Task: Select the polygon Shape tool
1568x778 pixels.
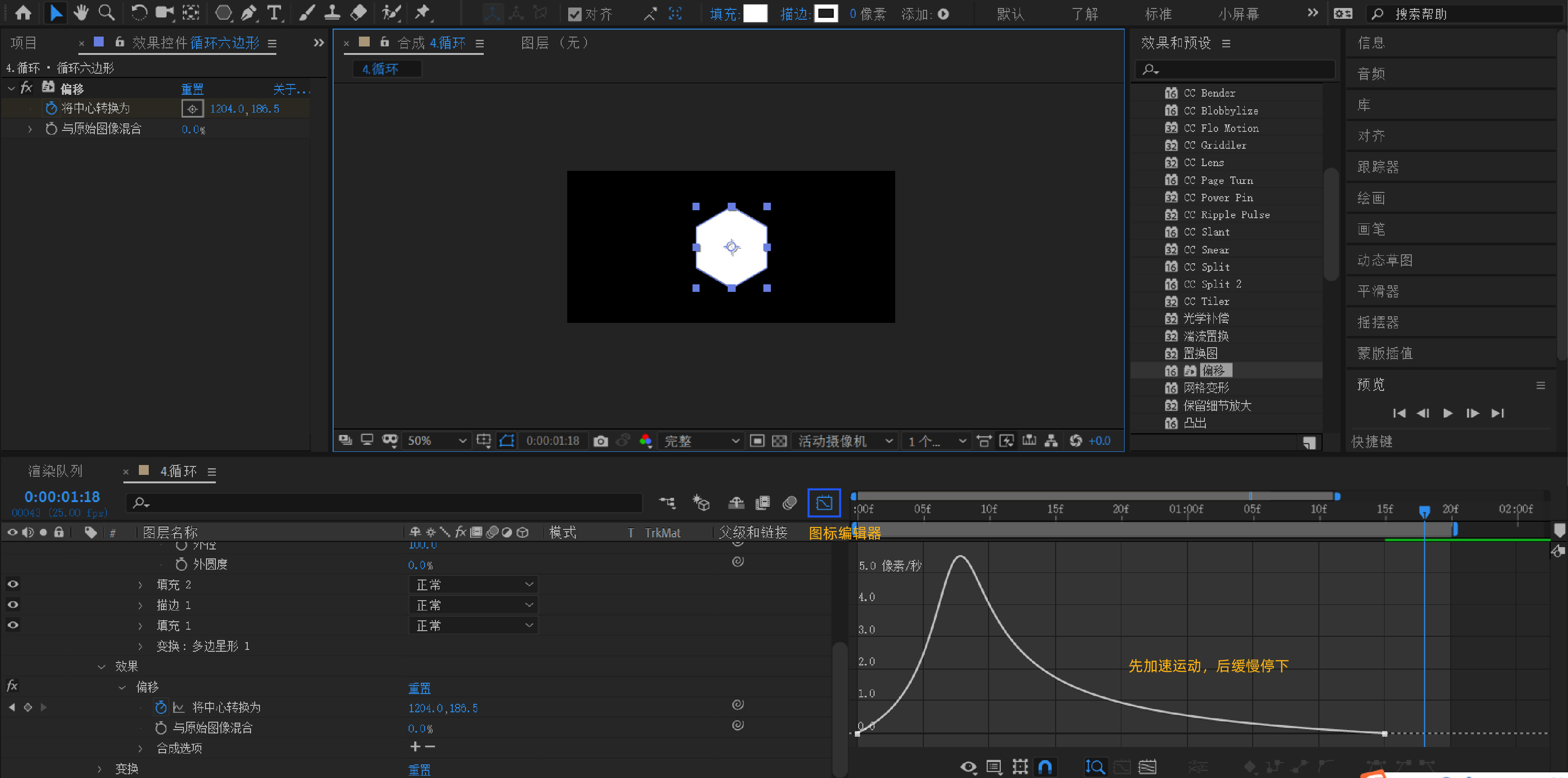Action: pyautogui.click(x=223, y=13)
